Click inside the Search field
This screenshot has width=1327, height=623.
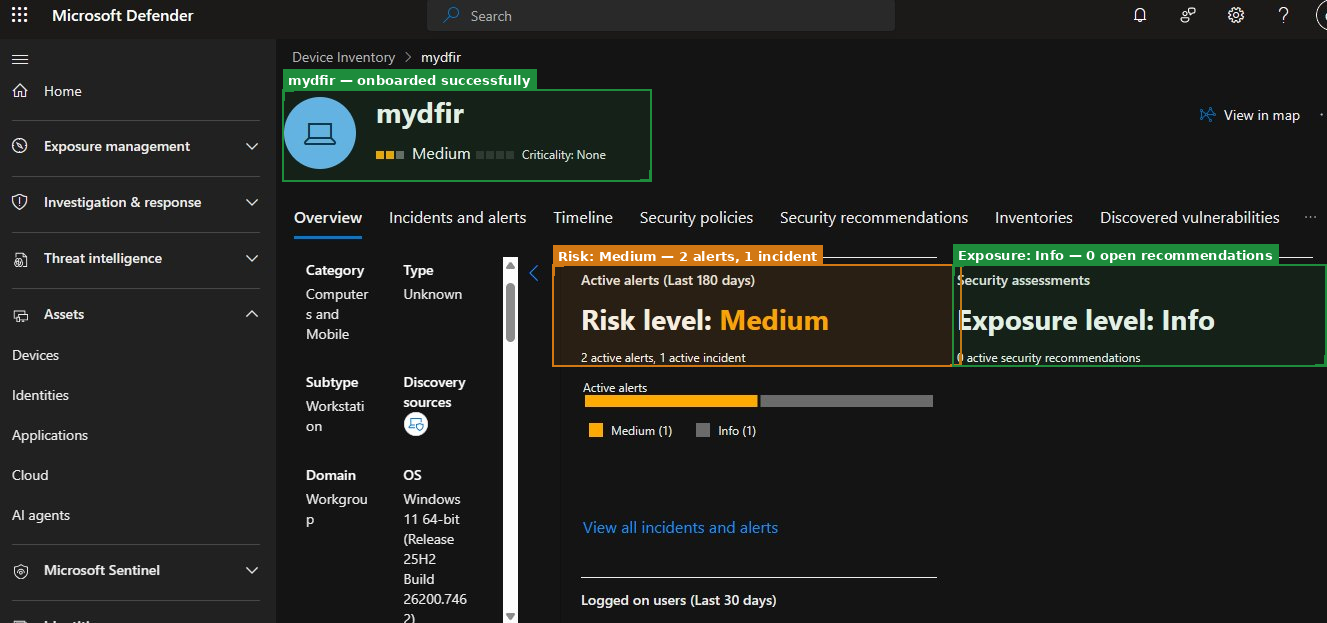660,16
